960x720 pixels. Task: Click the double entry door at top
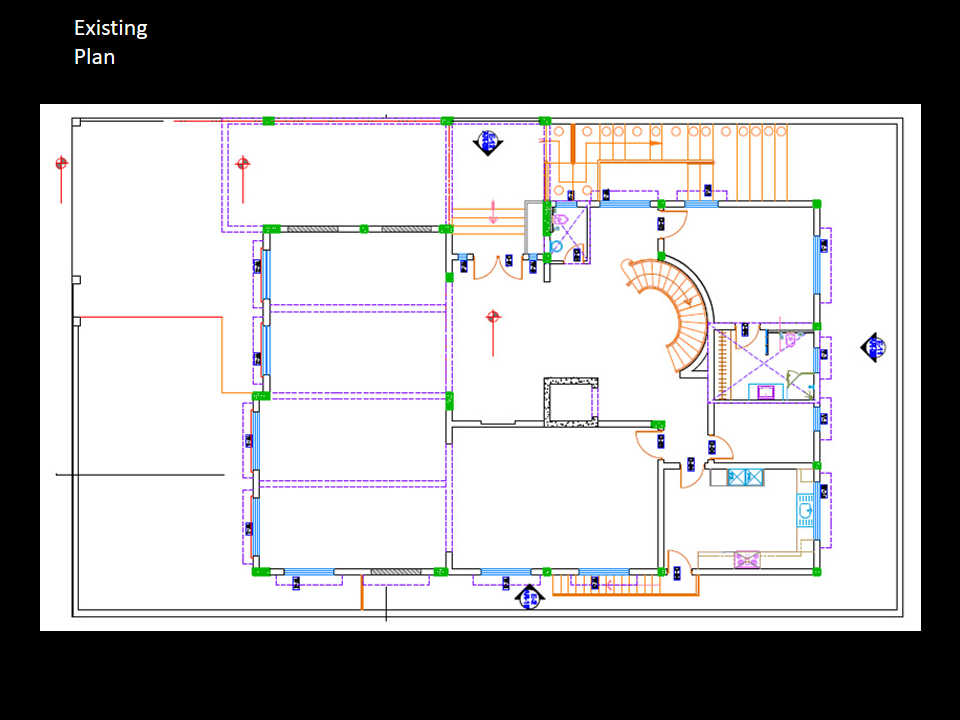click(486, 267)
